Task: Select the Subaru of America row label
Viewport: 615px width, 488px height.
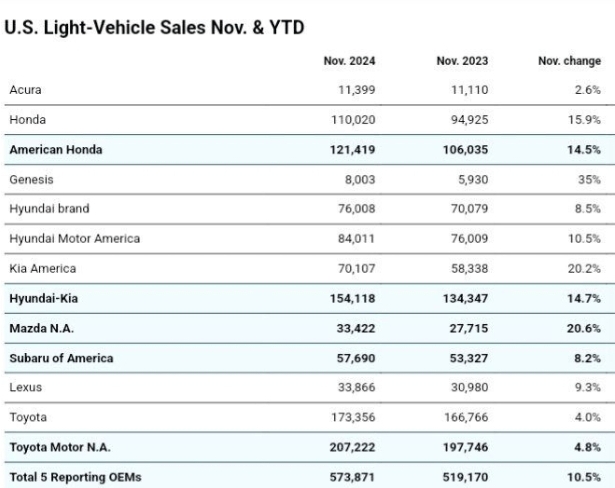Action: 61,358
